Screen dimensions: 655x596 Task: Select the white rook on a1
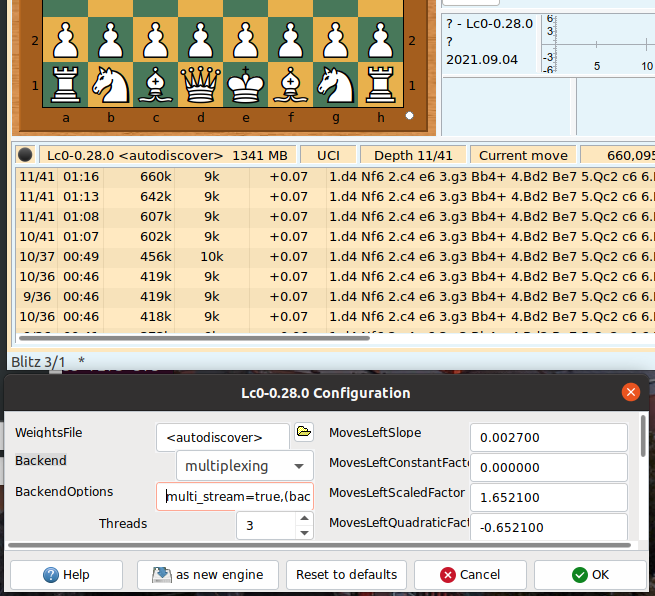coord(66,85)
